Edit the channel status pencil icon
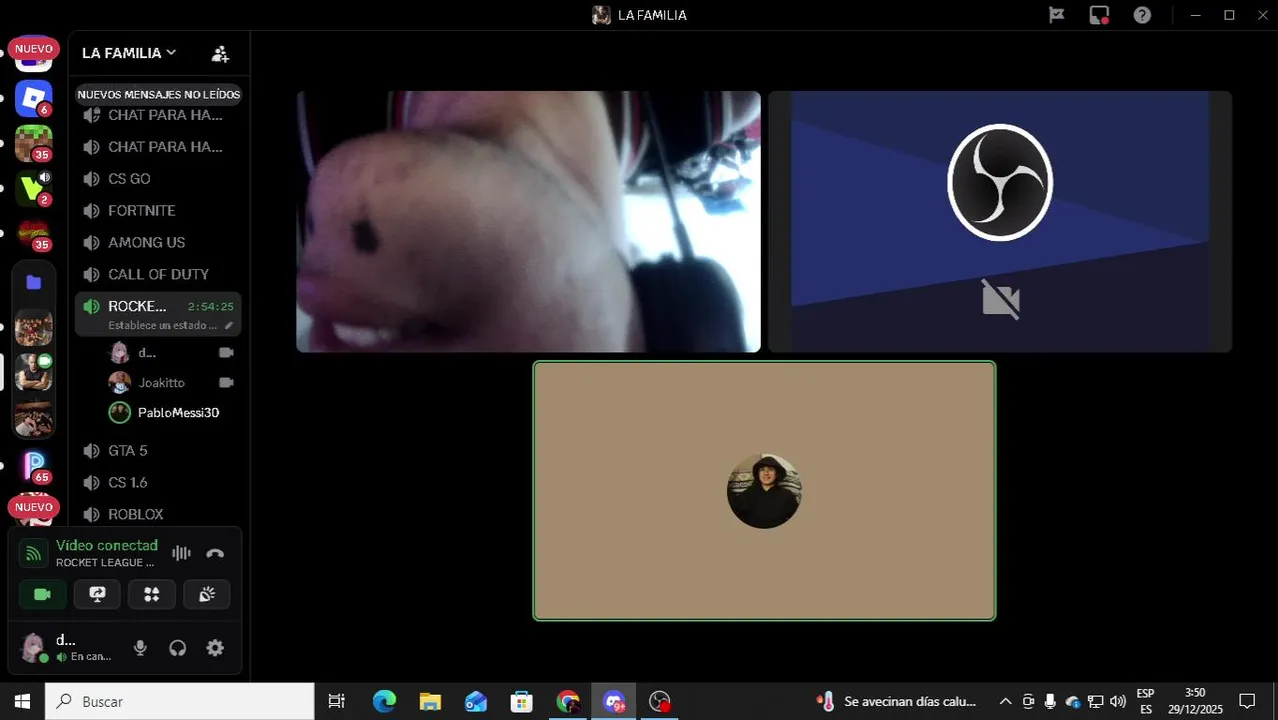The height and width of the screenshot is (720, 1278). [x=229, y=326]
